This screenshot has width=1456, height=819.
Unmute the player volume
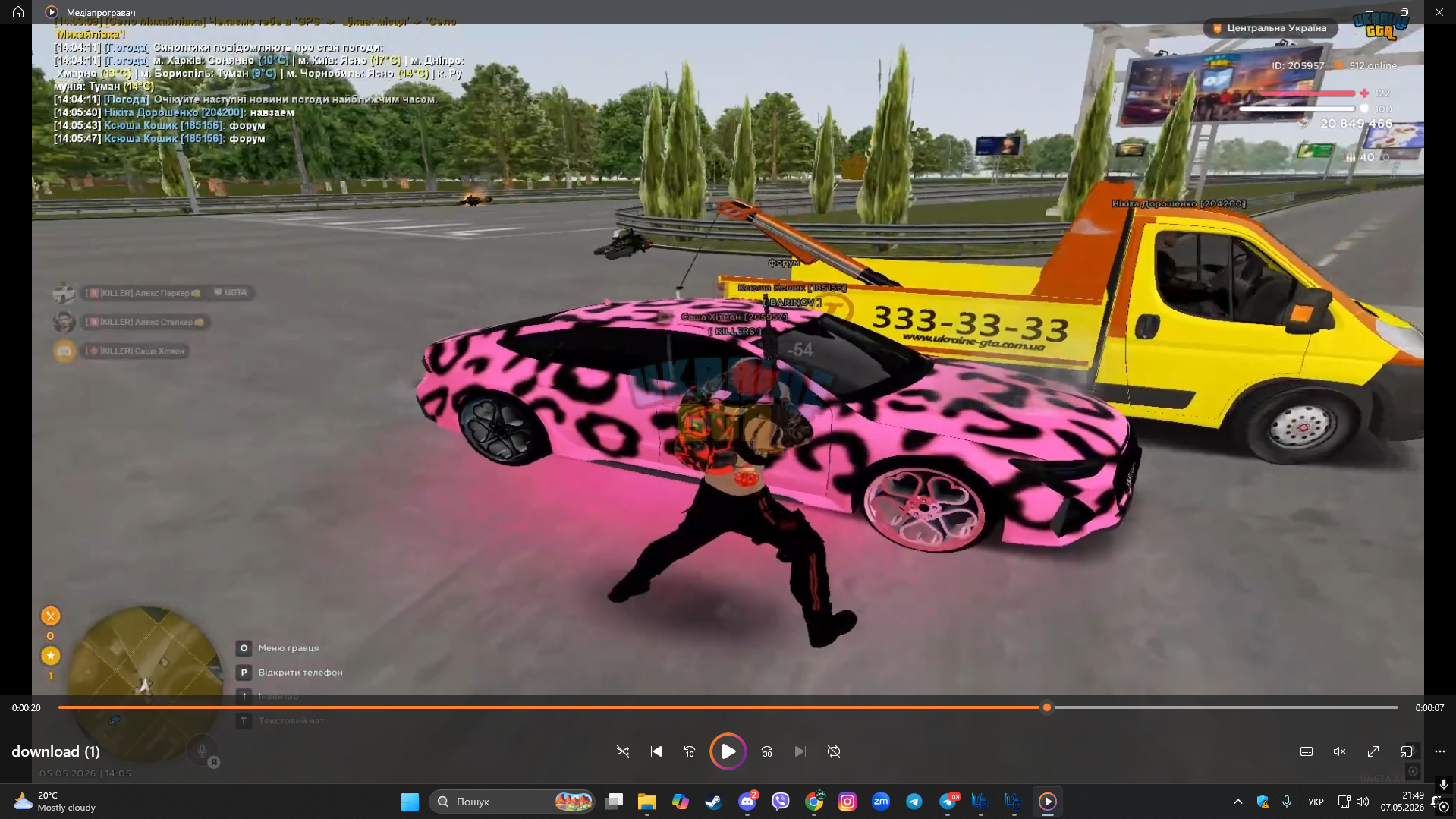pos(1340,751)
